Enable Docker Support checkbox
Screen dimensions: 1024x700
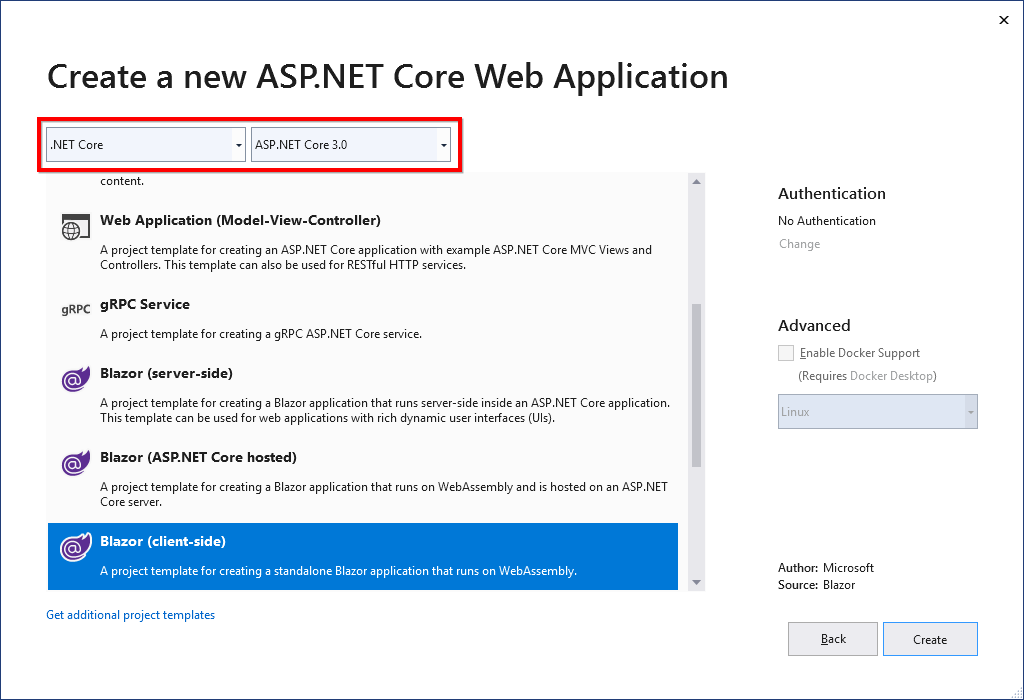point(786,353)
